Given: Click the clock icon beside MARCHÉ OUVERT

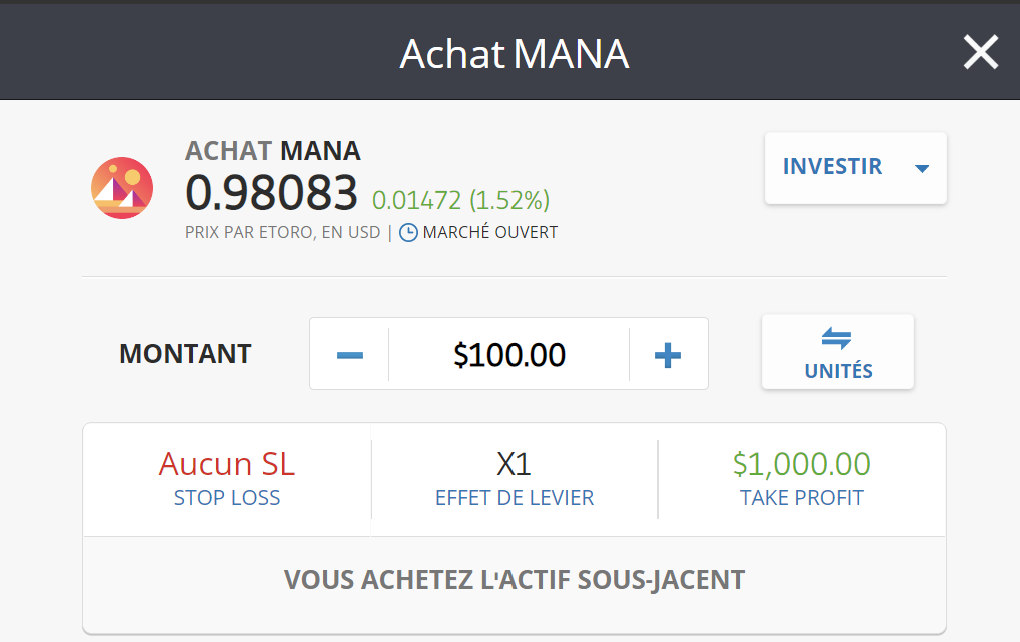Looking at the screenshot, I should tap(409, 230).
